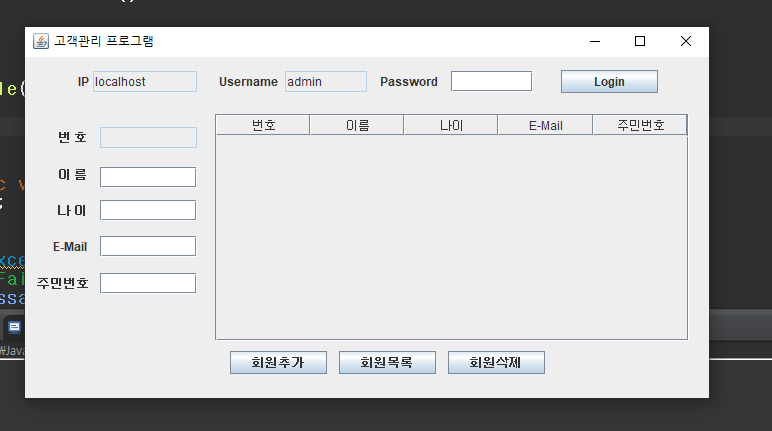
Task: Click the 회원추가 button
Action: pyautogui.click(x=278, y=363)
